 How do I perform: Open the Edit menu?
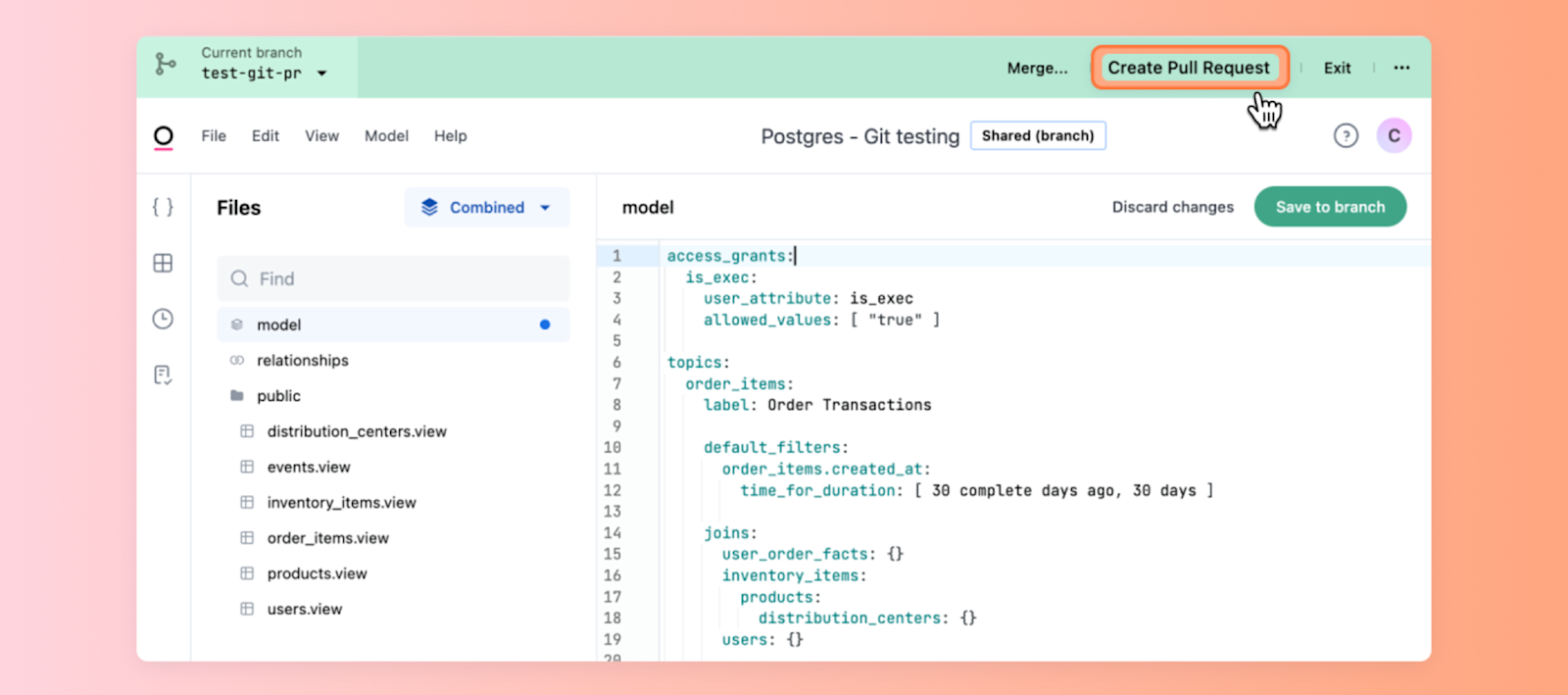click(x=266, y=136)
